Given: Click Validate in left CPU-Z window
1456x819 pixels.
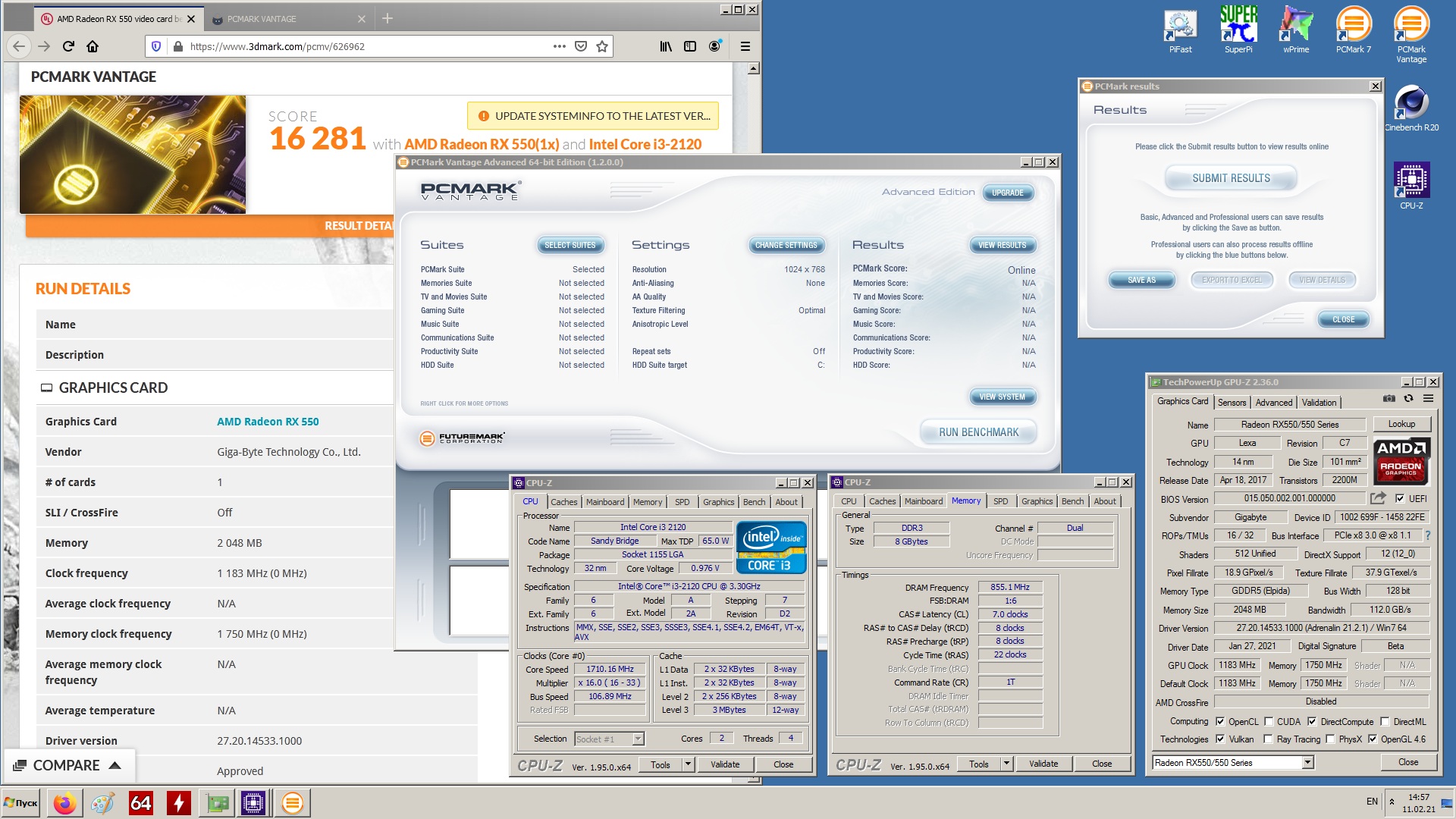Looking at the screenshot, I should coord(725,764).
